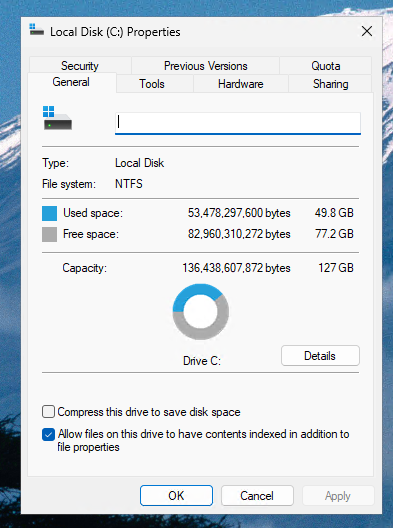Enable Compress this drive to save disk space
Screen dimensions: 393x528
pyautogui.click(x=48, y=412)
